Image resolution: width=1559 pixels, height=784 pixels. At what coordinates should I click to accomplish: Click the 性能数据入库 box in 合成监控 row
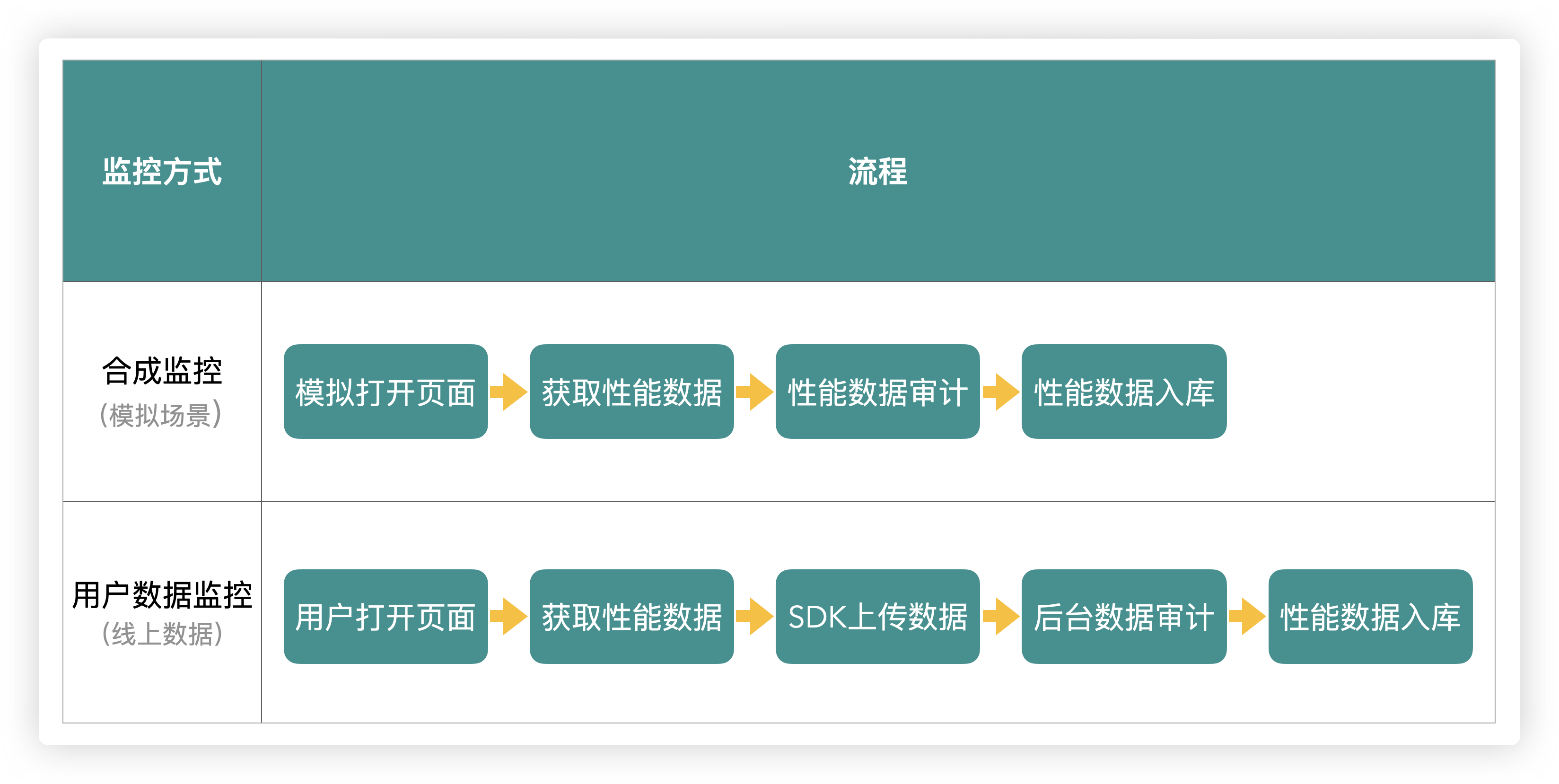pyautogui.click(x=1124, y=392)
